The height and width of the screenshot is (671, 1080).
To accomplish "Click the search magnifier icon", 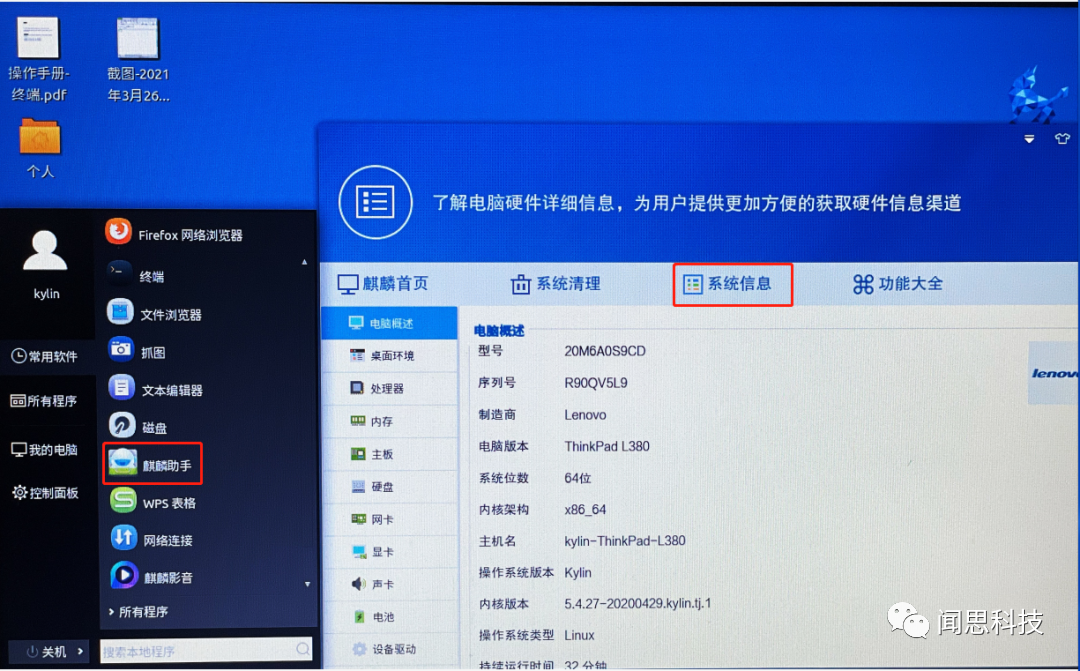I will (x=303, y=649).
